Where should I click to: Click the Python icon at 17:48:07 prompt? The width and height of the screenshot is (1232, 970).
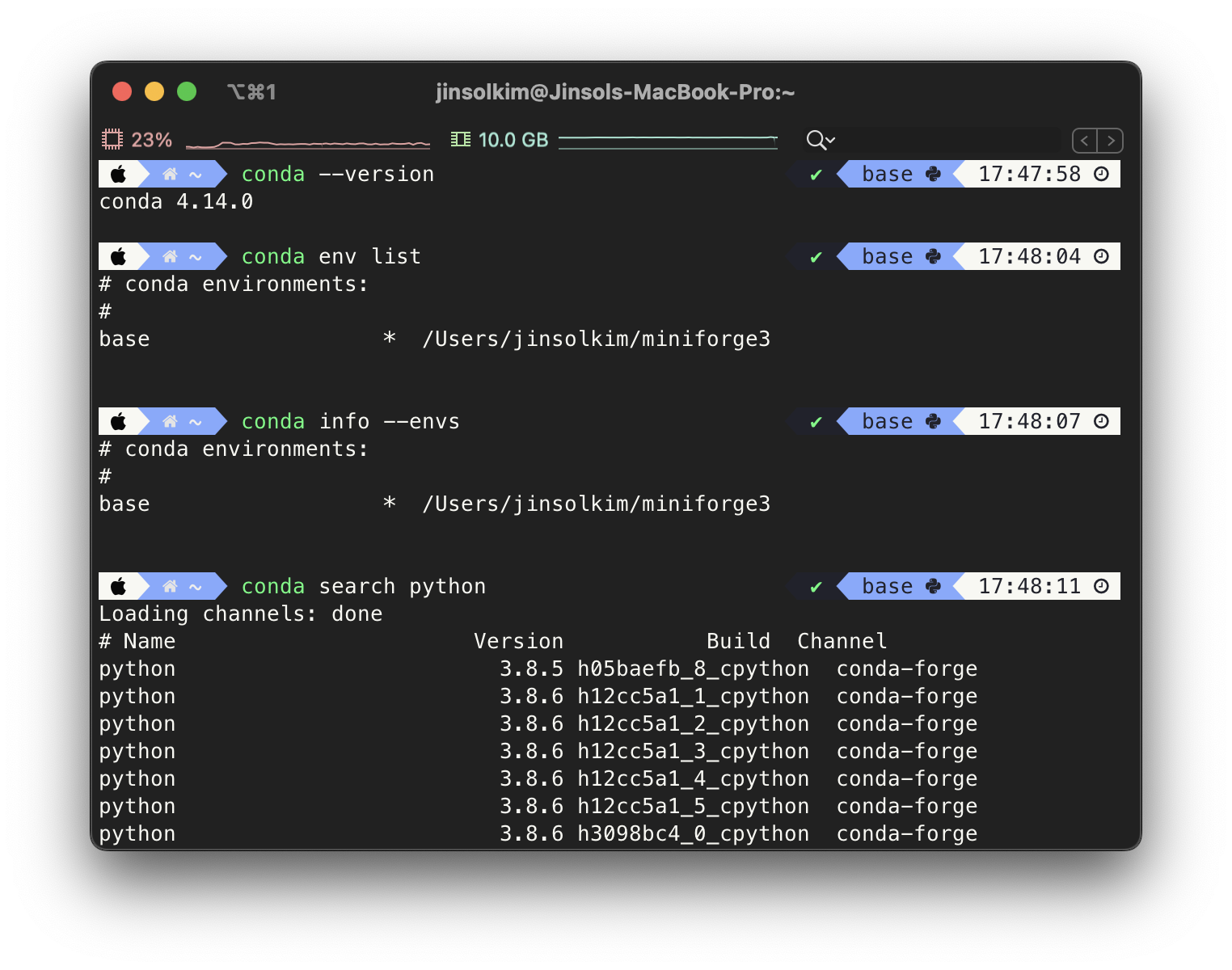pyautogui.click(x=933, y=421)
